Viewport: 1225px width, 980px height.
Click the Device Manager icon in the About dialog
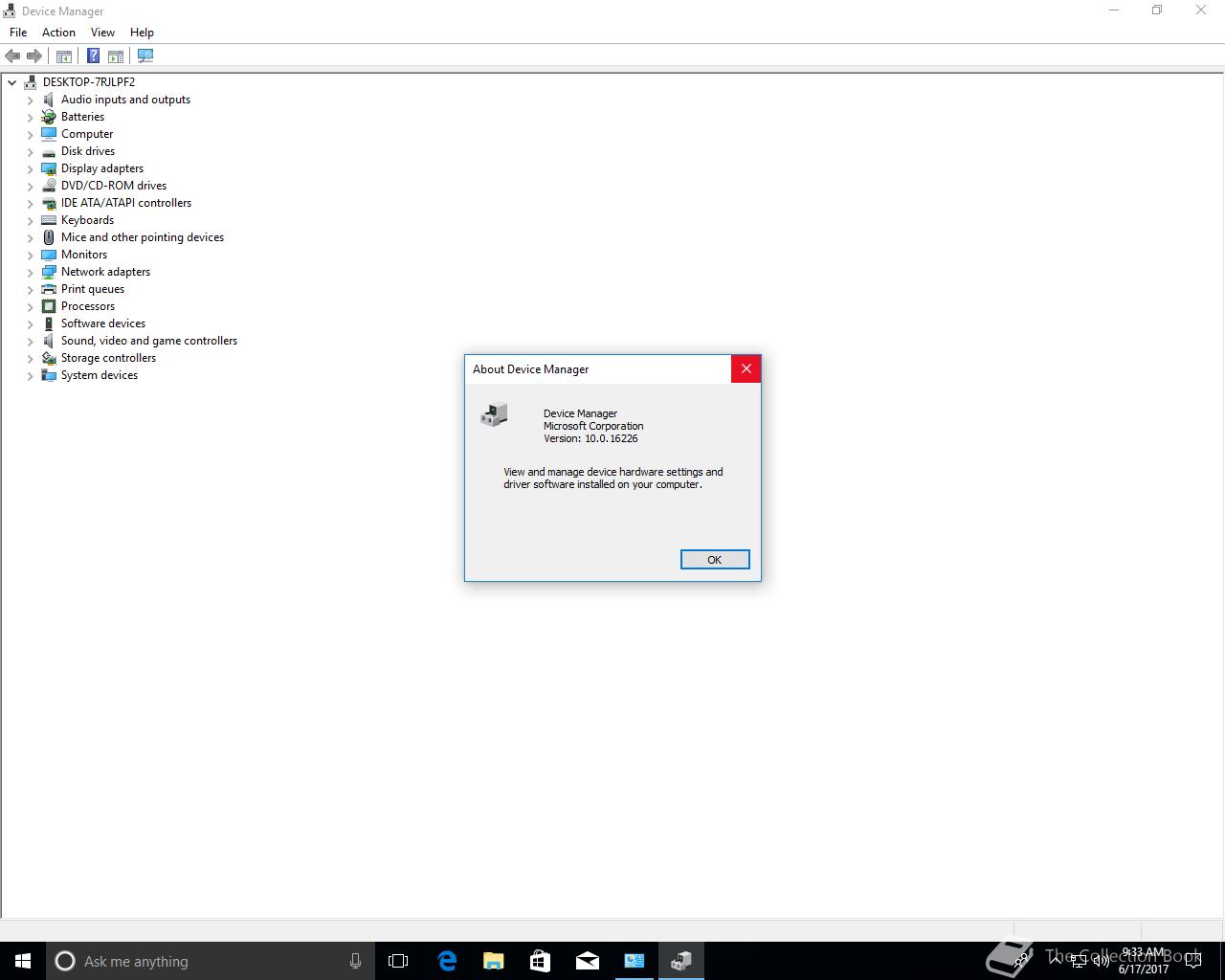494,414
